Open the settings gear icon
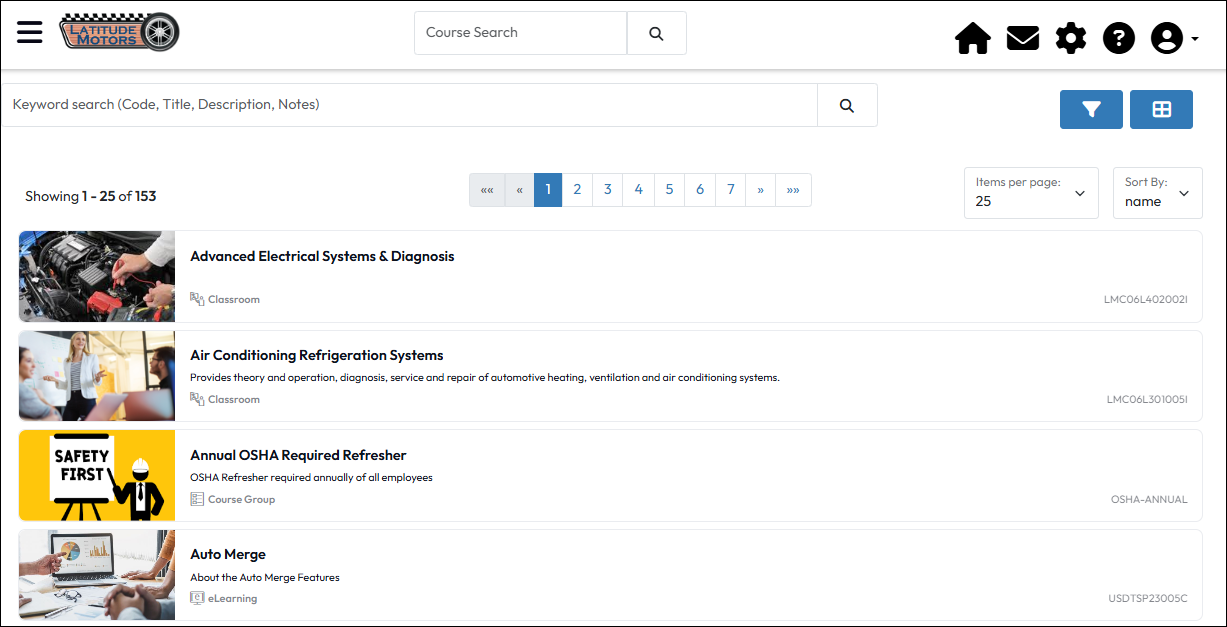This screenshot has height=627, width=1227. [1070, 39]
